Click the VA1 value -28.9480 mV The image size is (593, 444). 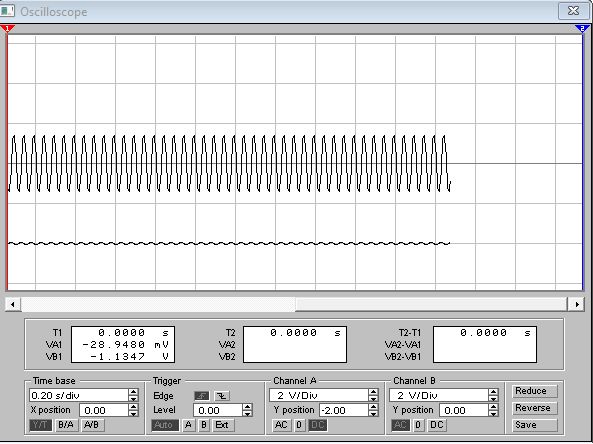coord(125,345)
